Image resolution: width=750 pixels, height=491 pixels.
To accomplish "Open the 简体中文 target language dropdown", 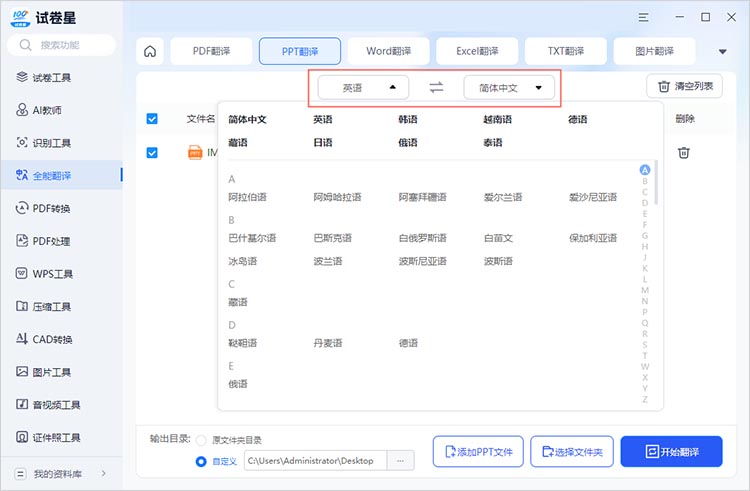I will coord(509,88).
